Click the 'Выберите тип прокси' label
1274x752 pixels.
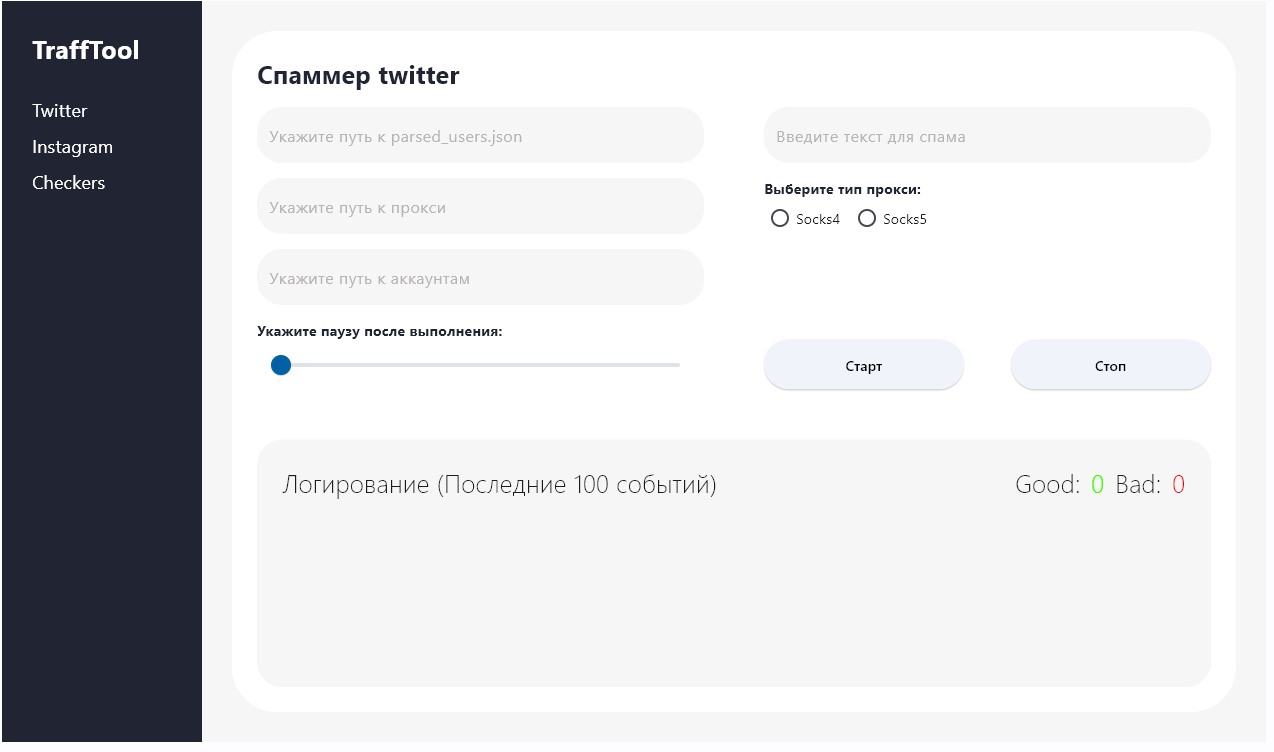click(842, 189)
